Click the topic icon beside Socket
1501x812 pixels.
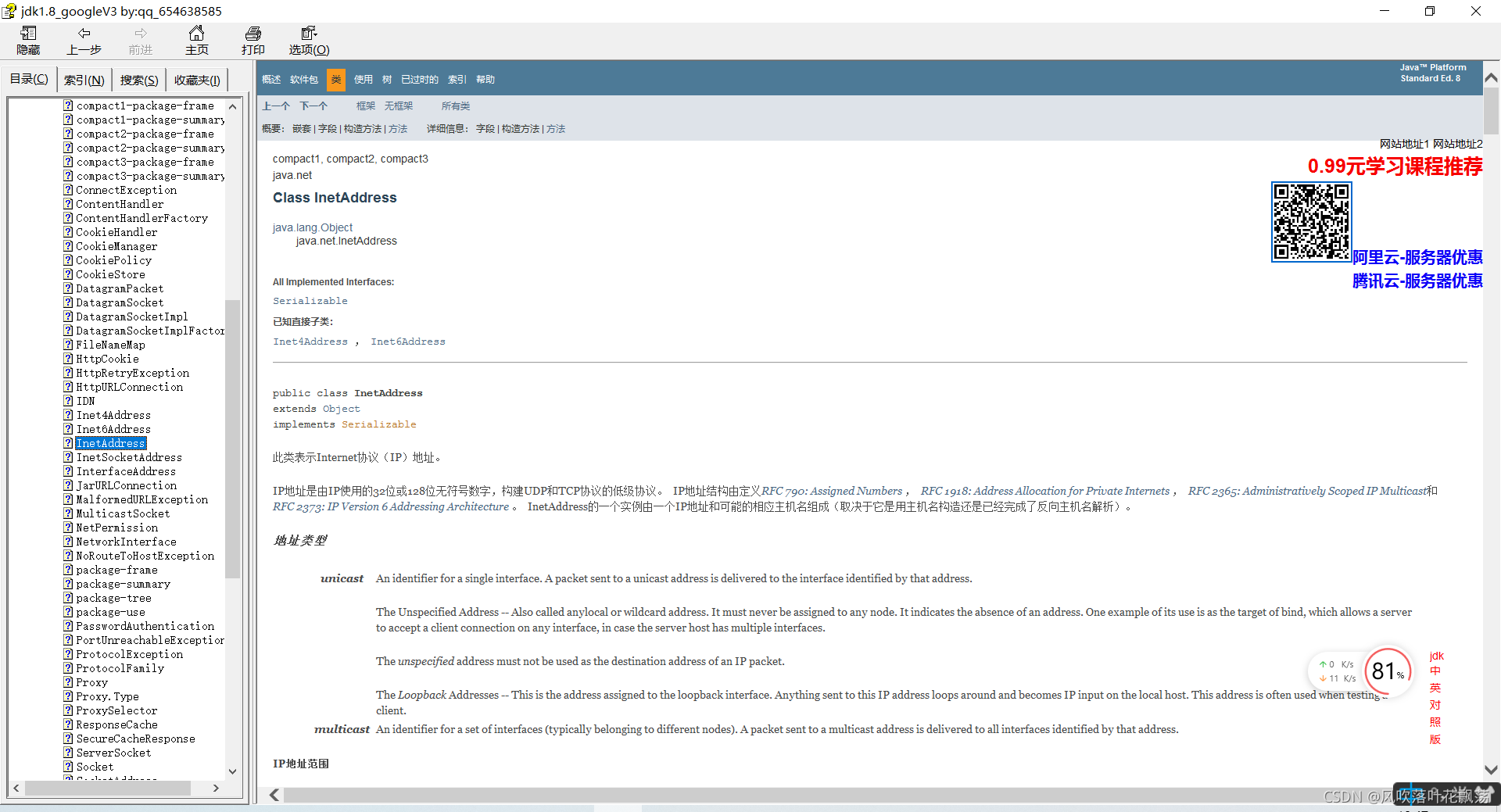69,767
